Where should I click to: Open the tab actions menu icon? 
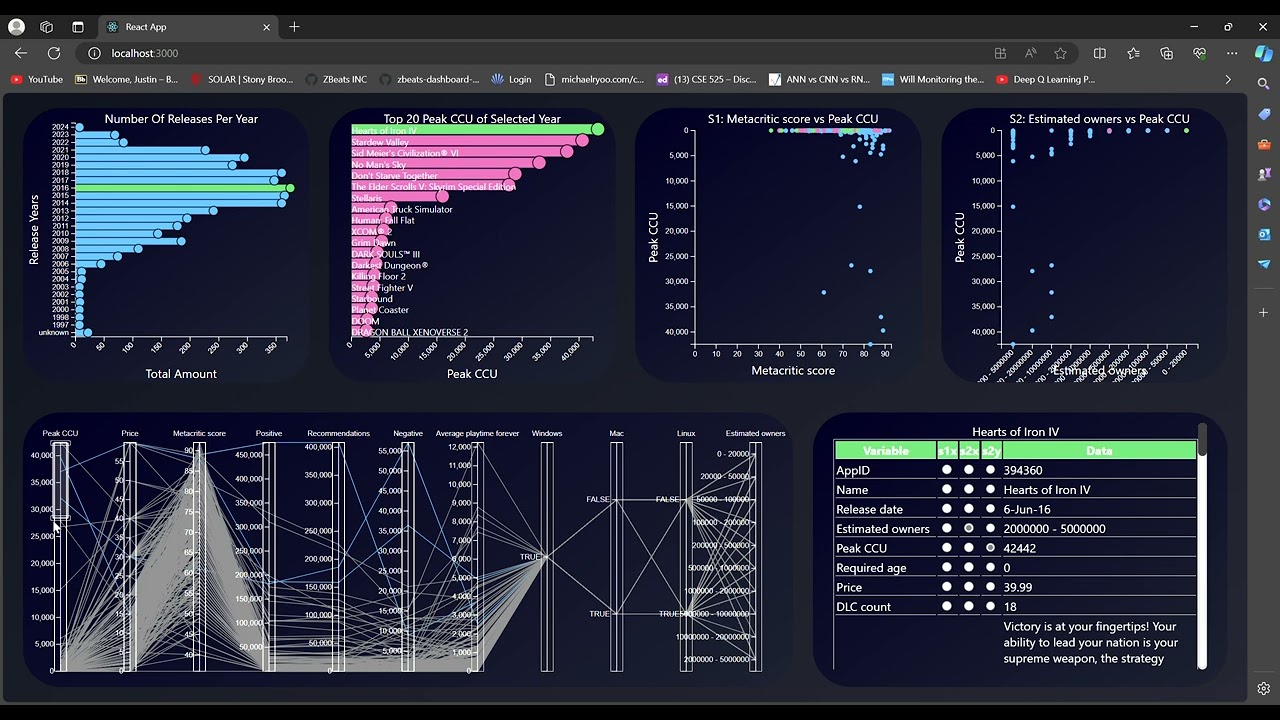tap(78, 27)
